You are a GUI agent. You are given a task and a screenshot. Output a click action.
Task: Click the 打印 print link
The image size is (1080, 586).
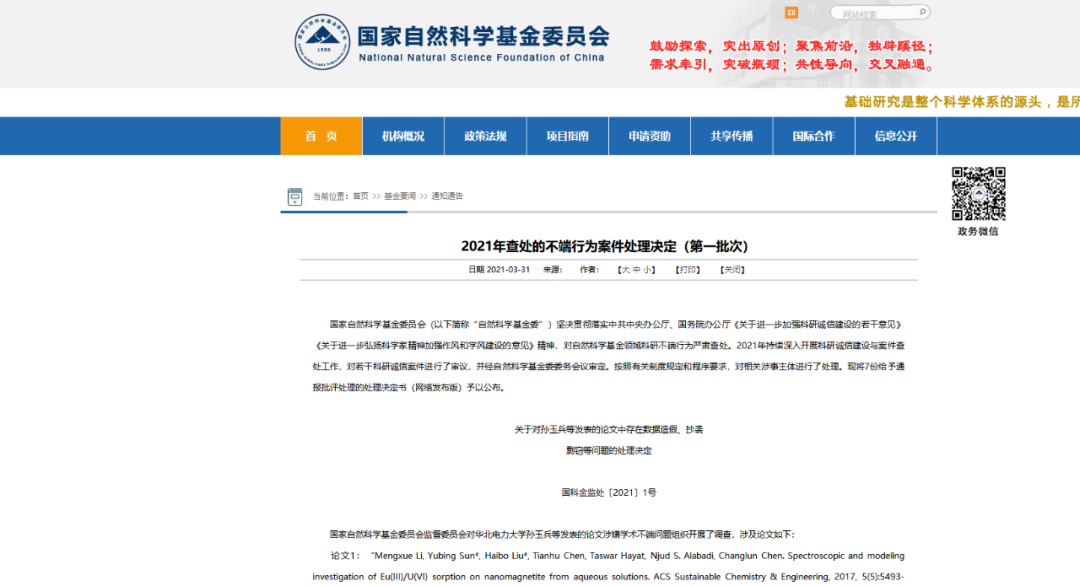[687, 270]
